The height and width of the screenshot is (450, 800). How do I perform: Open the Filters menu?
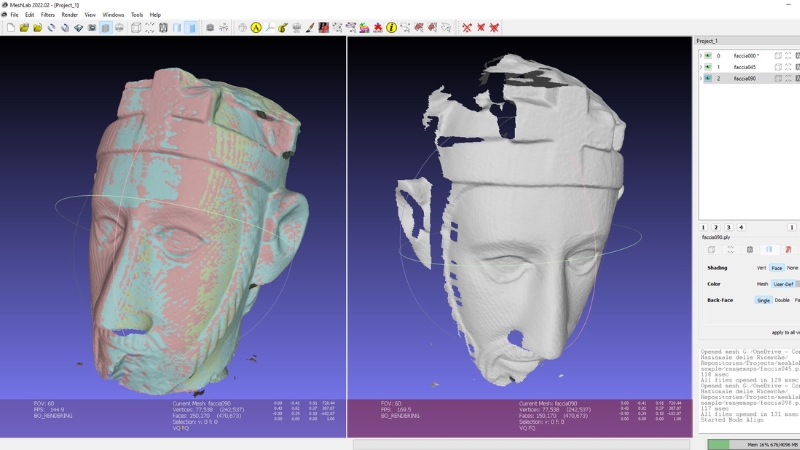[x=48, y=15]
